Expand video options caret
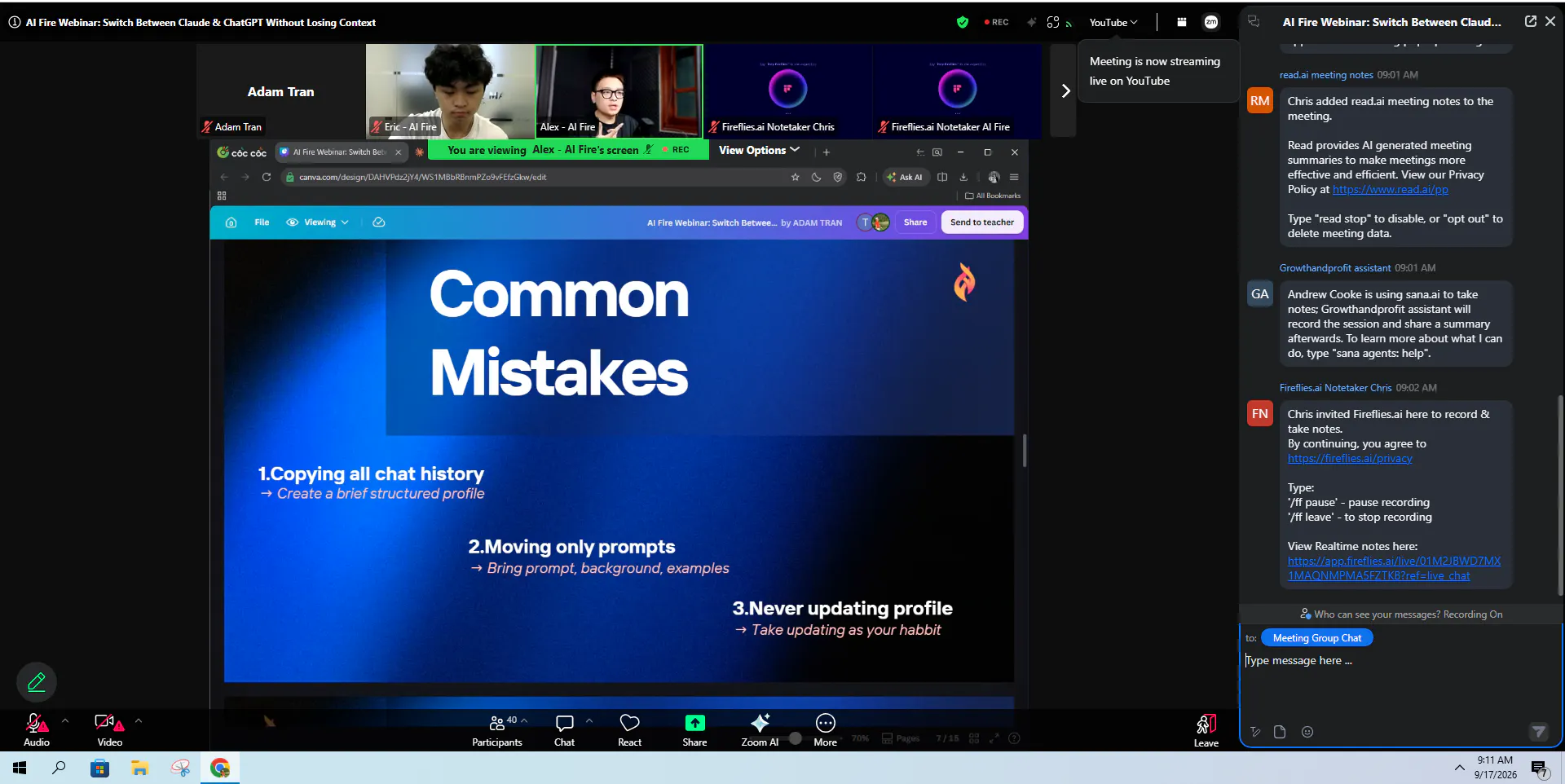The width and height of the screenshot is (1565, 784). 139,721
